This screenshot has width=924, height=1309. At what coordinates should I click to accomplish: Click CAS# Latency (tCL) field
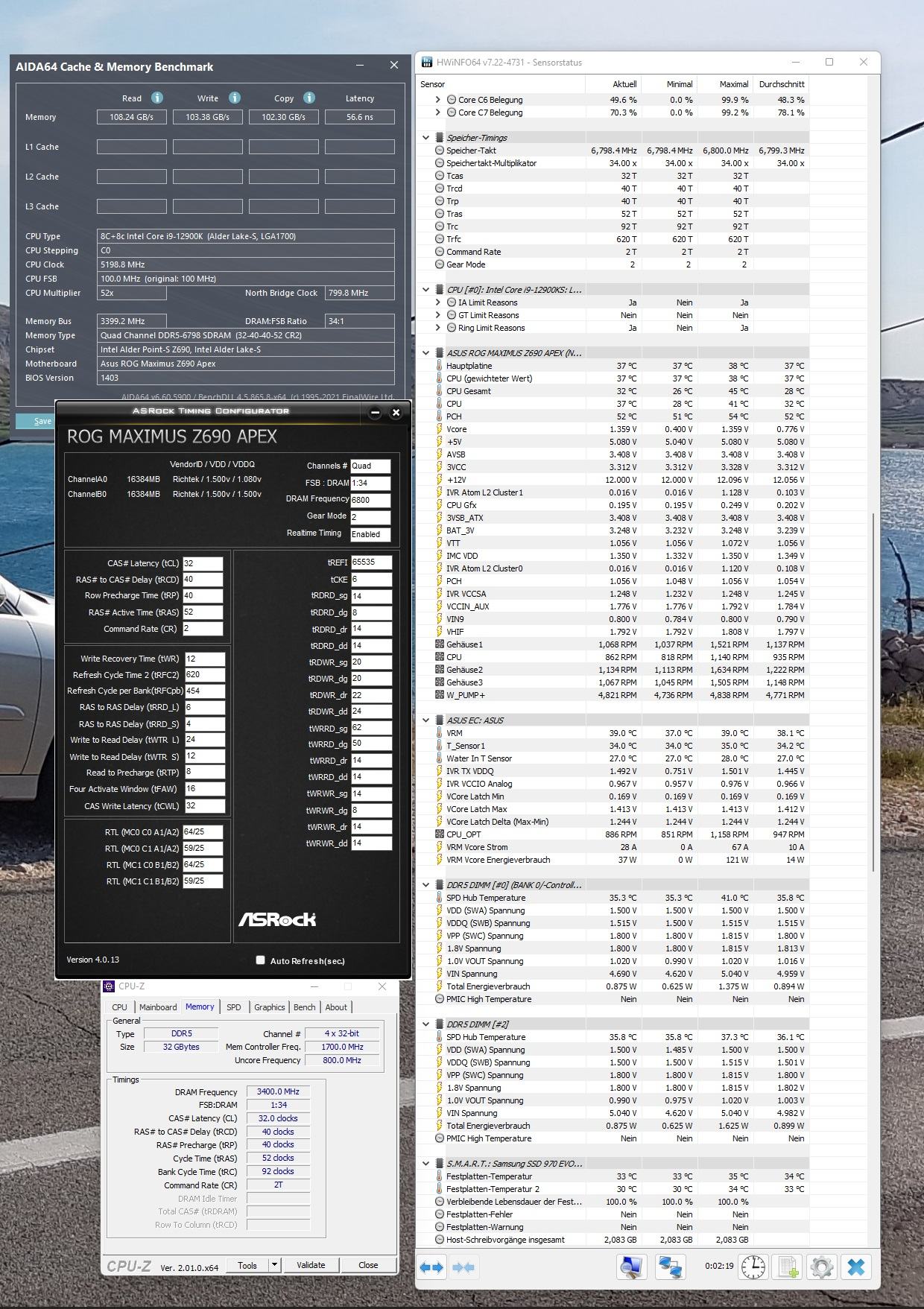203,564
